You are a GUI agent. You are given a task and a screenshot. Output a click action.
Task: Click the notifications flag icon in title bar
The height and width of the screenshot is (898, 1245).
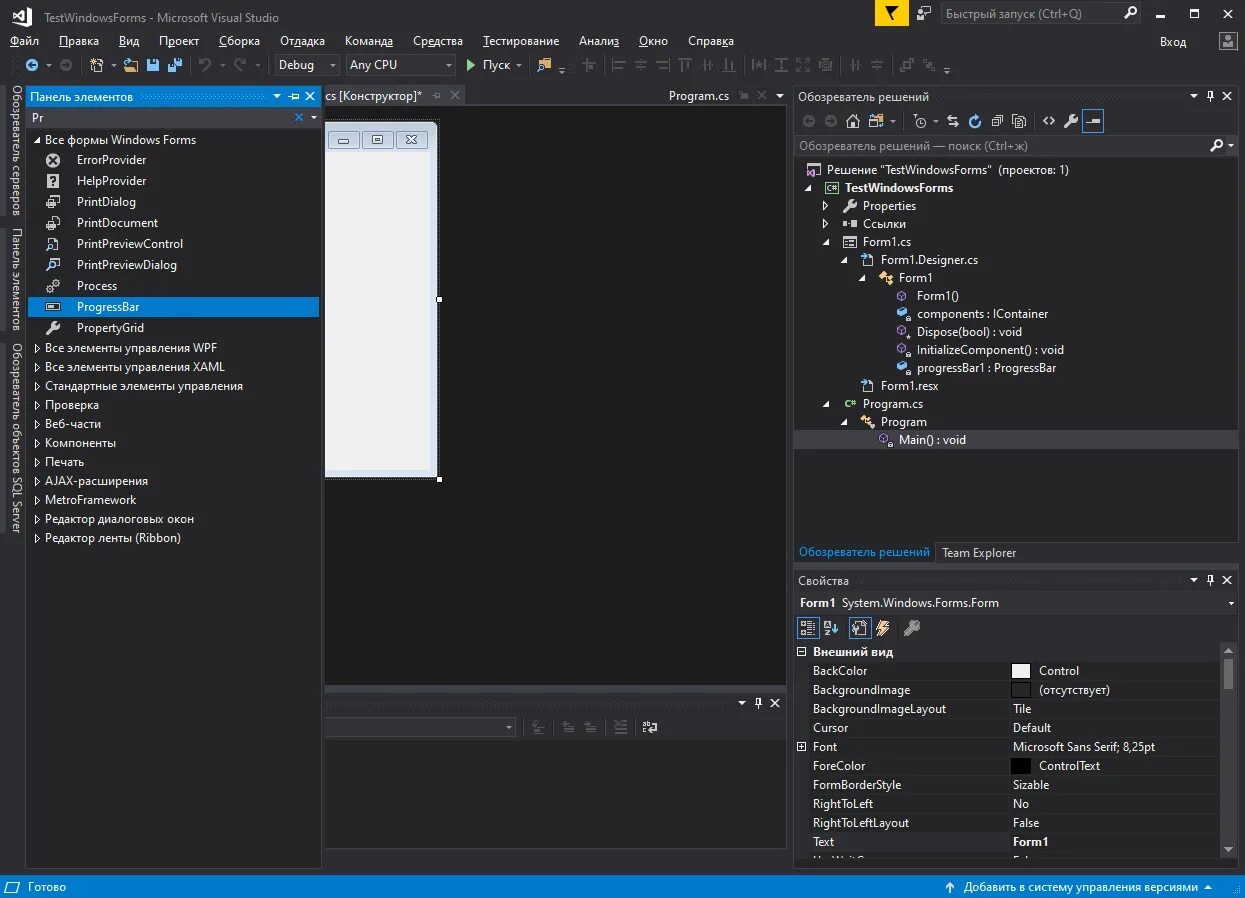pos(892,13)
